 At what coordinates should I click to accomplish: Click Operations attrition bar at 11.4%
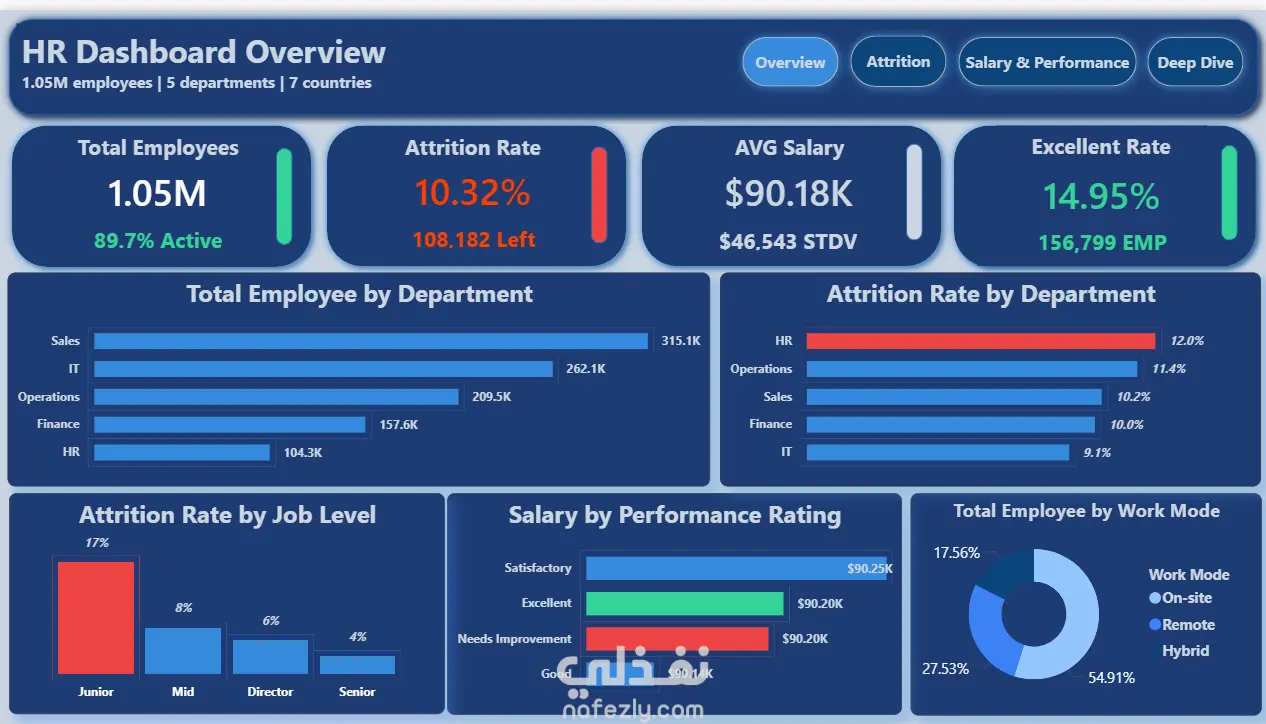click(x=972, y=369)
